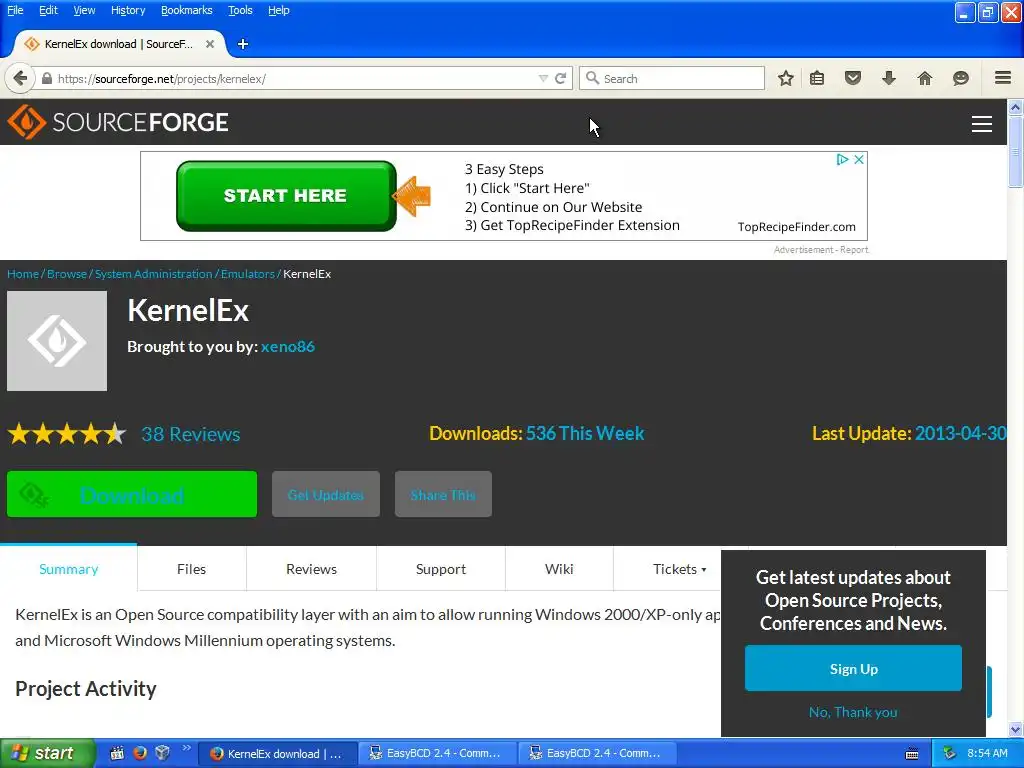Open the SourceForge site hamburger menu
This screenshot has height=768, width=1024.
tap(982, 123)
